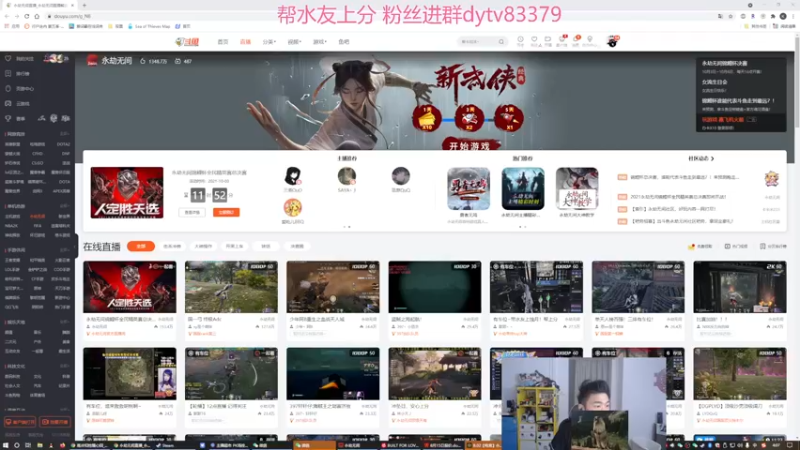
Task: Open the 大神教学 hot recommendation thumbnail
Action: (x=577, y=189)
